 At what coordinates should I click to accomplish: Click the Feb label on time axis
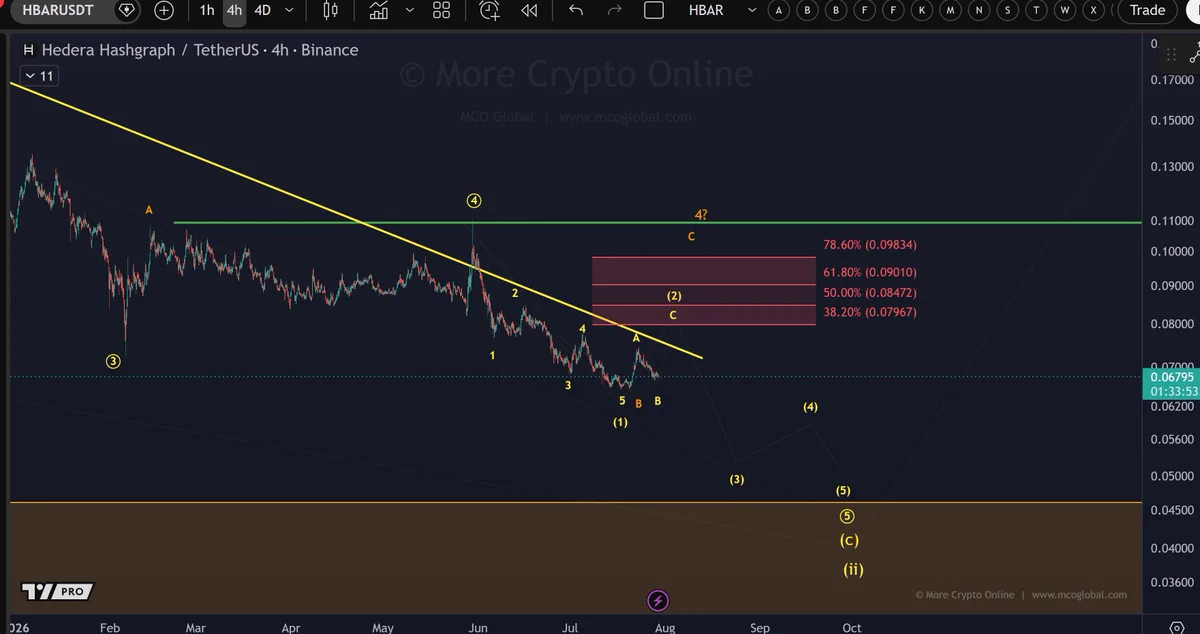pos(110,627)
